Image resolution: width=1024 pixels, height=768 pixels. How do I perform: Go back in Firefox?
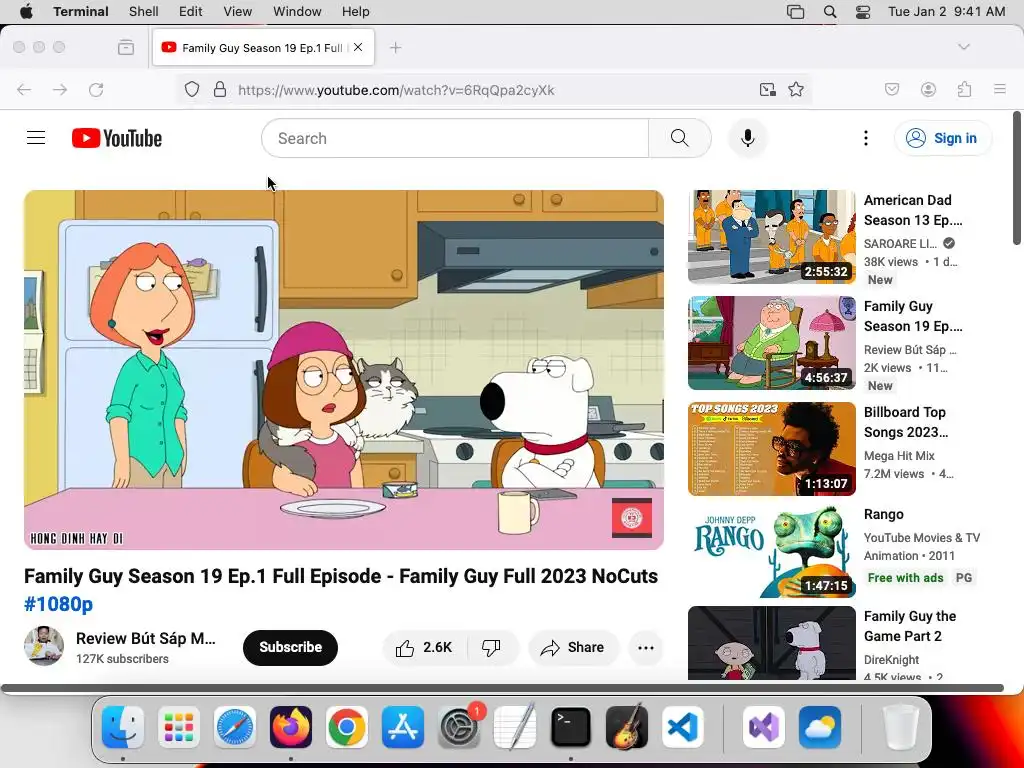coord(24,89)
